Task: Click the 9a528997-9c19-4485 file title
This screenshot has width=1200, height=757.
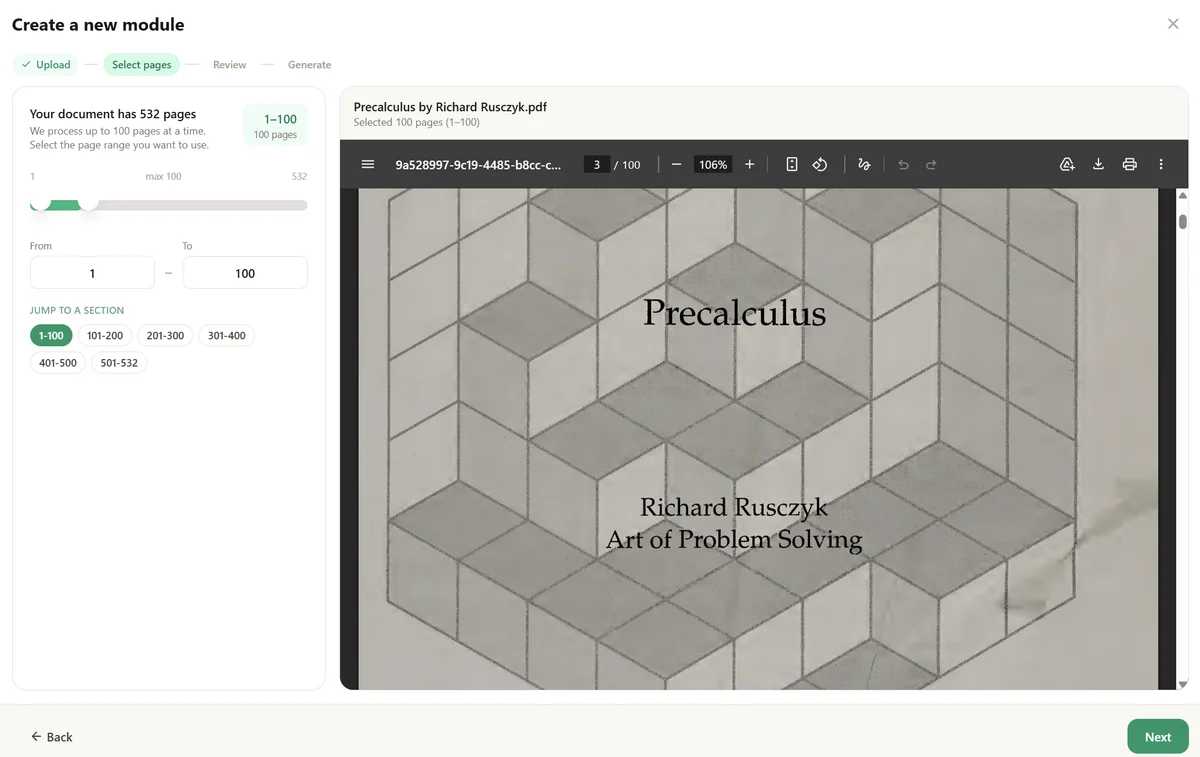Action: coord(478,165)
